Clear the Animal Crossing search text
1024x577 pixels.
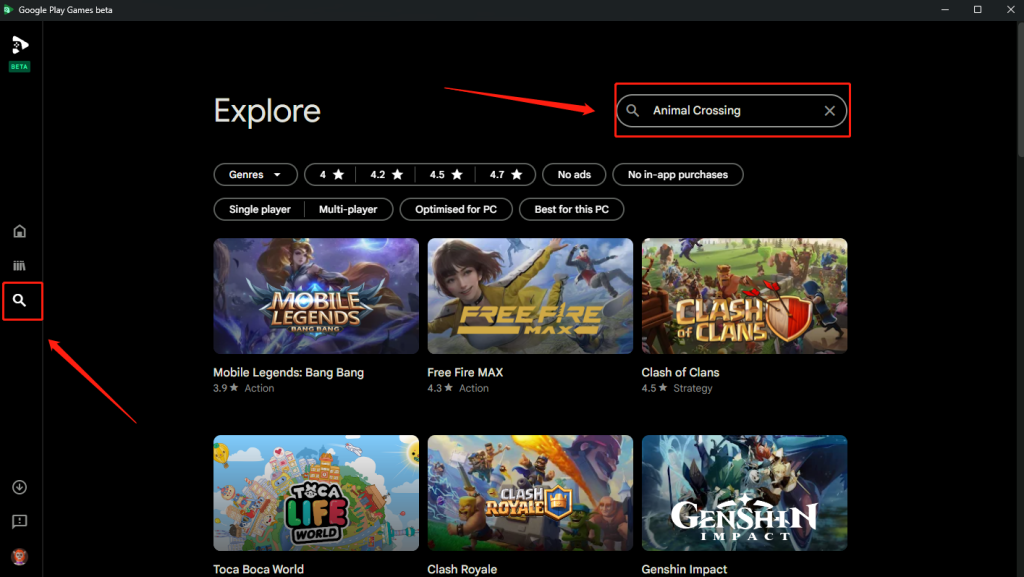pos(829,111)
